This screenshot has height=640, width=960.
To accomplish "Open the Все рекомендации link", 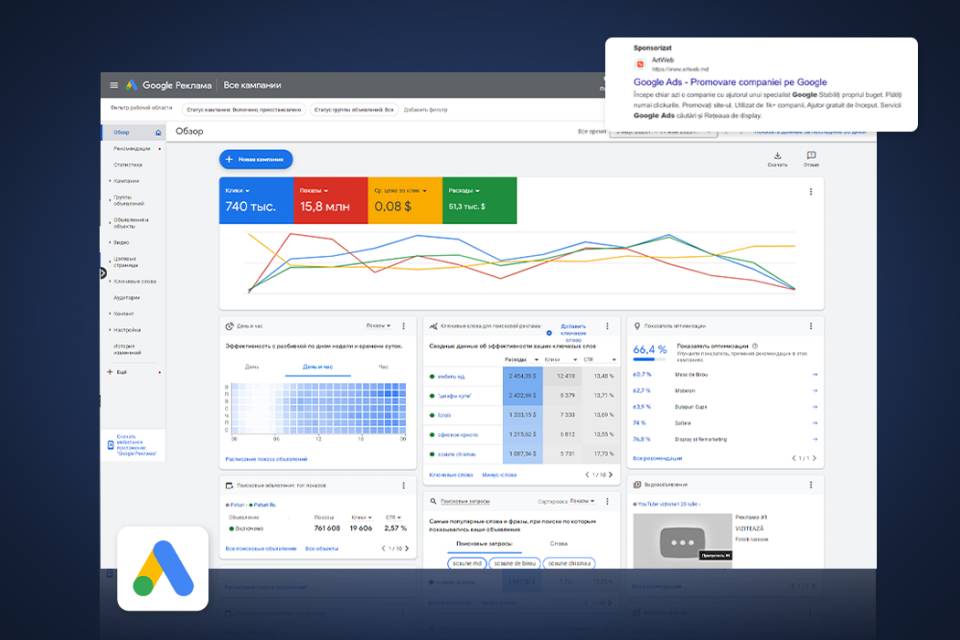I will click(656, 458).
